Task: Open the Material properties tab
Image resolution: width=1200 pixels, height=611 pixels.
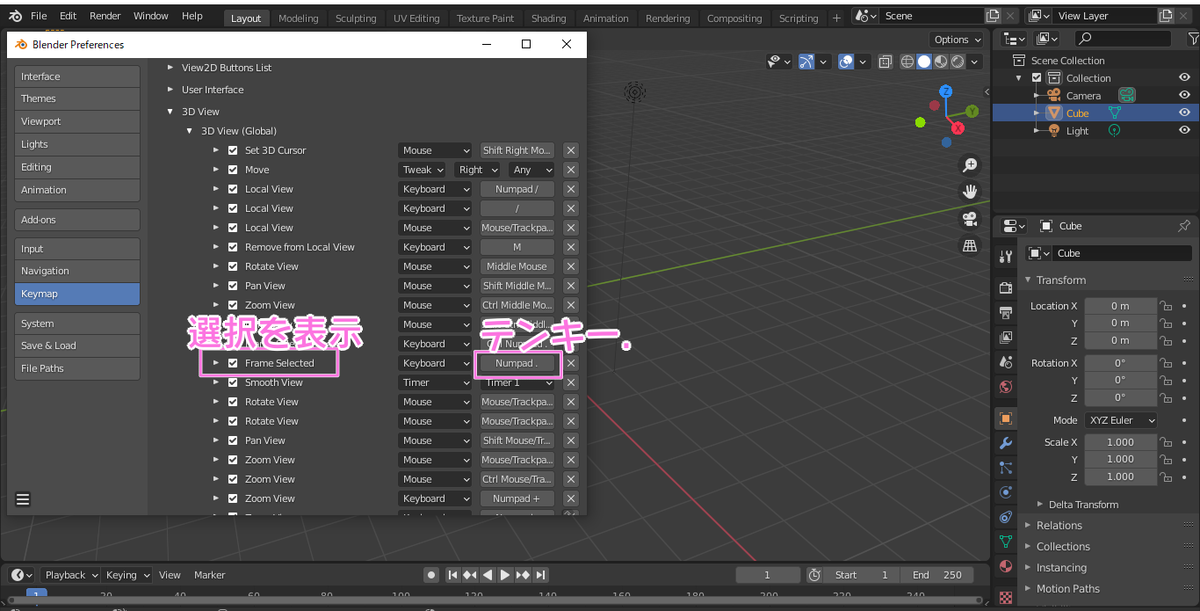Action: click(x=1006, y=566)
